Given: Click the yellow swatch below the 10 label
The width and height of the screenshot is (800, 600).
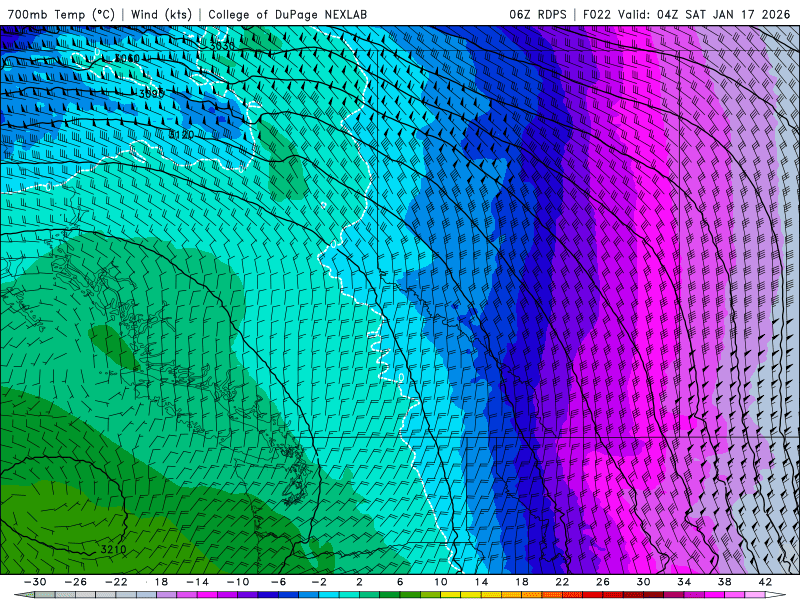Looking at the screenshot, I should coord(451,595).
